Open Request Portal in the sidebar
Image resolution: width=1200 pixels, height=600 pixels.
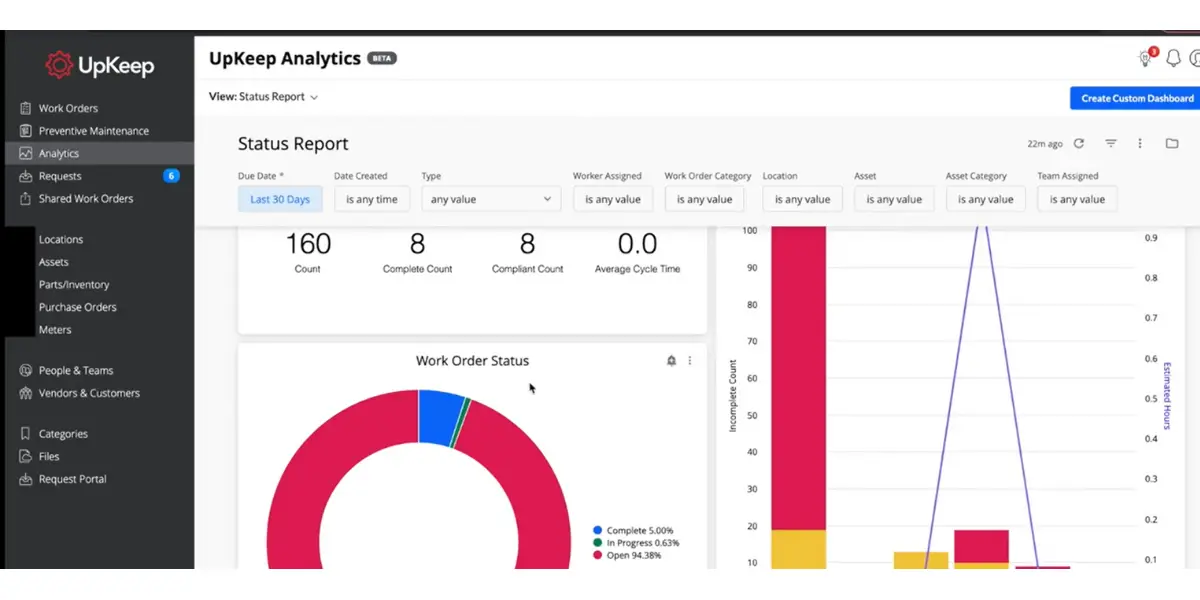[72, 480]
